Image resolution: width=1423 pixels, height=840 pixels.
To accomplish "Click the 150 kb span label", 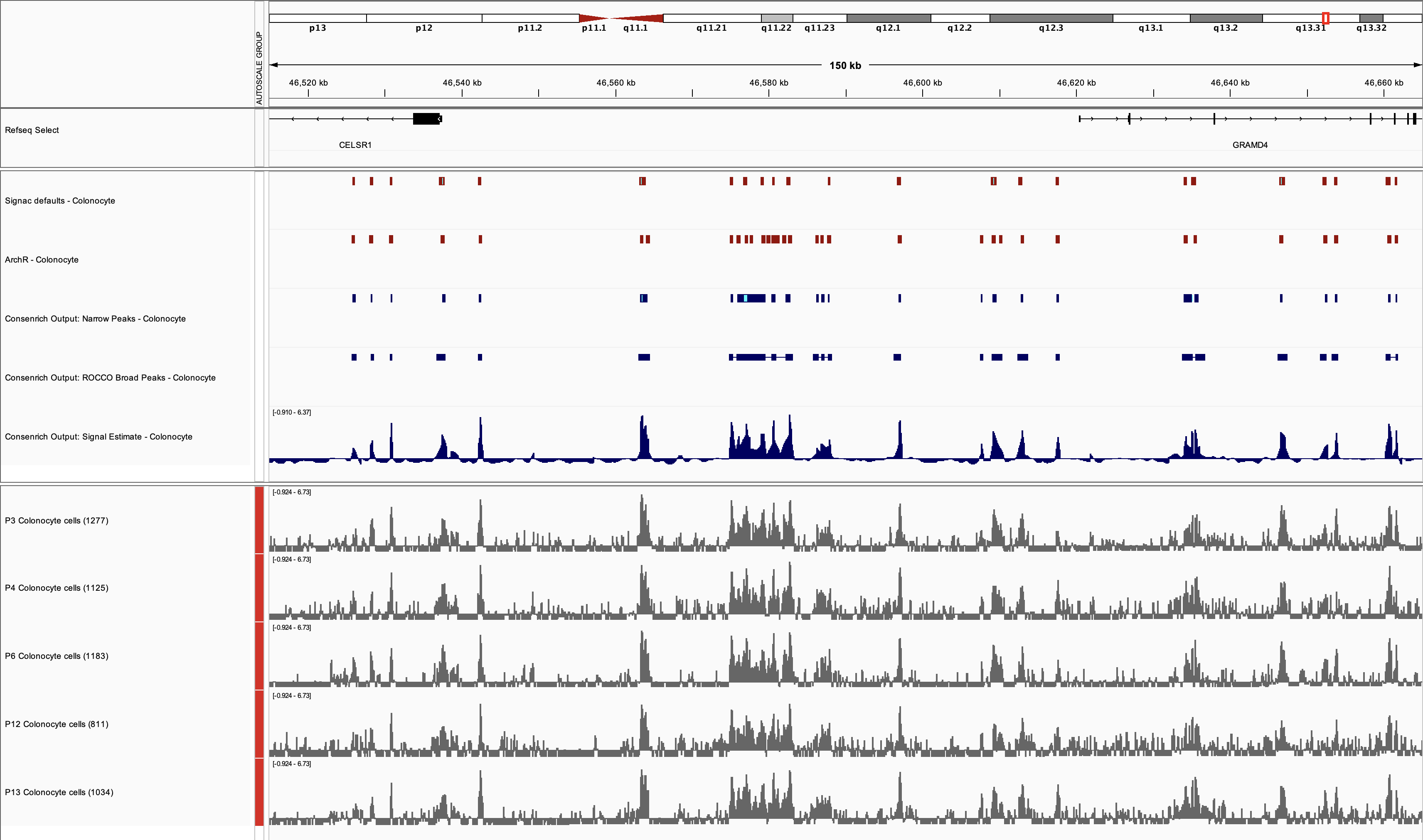I will pos(845,65).
